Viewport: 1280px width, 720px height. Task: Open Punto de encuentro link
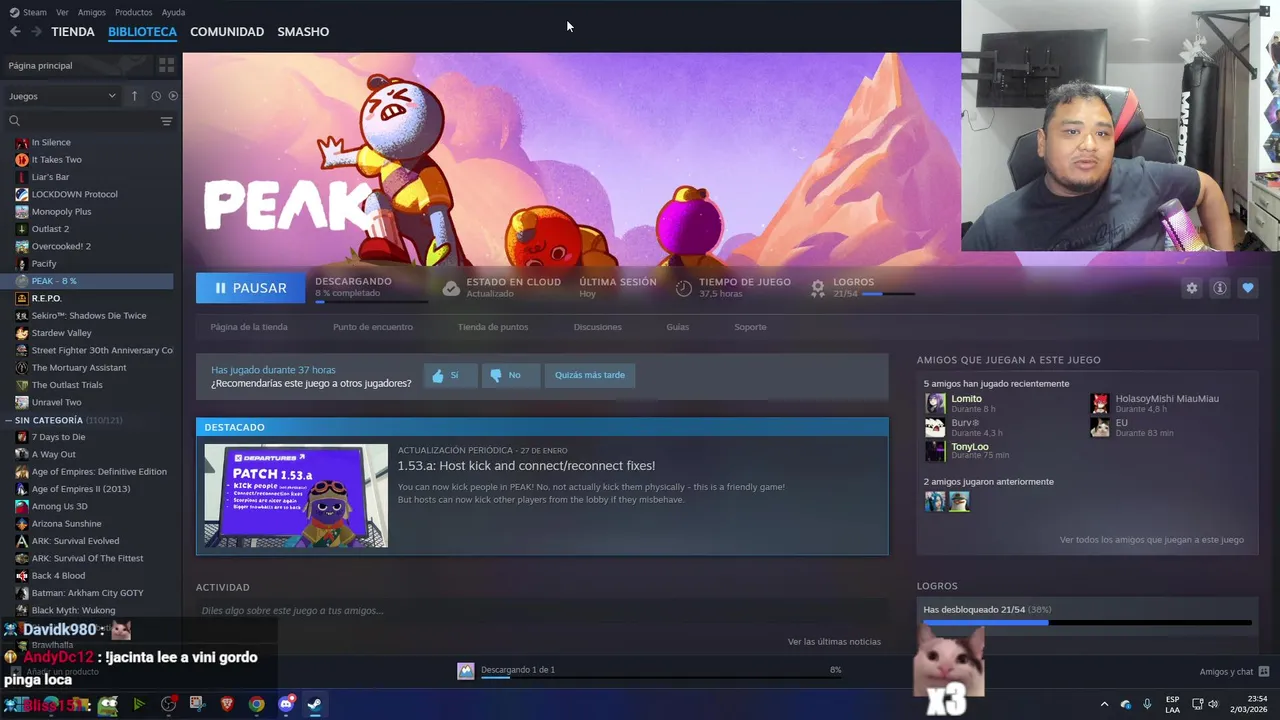pos(373,327)
